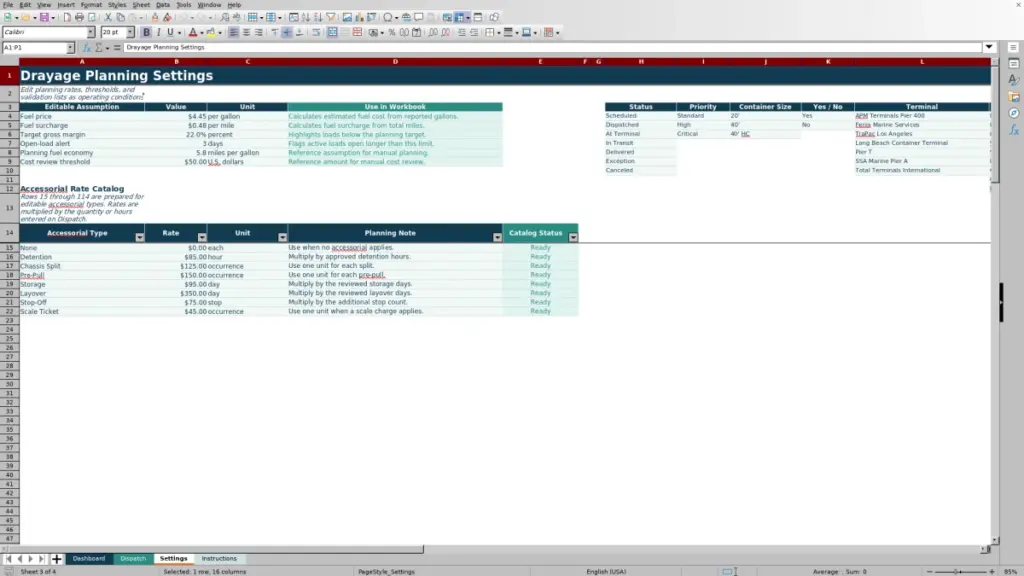Toggle Merge and Center Cells
This screenshot has width=1024, height=576.
pyautogui.click(x=332, y=33)
